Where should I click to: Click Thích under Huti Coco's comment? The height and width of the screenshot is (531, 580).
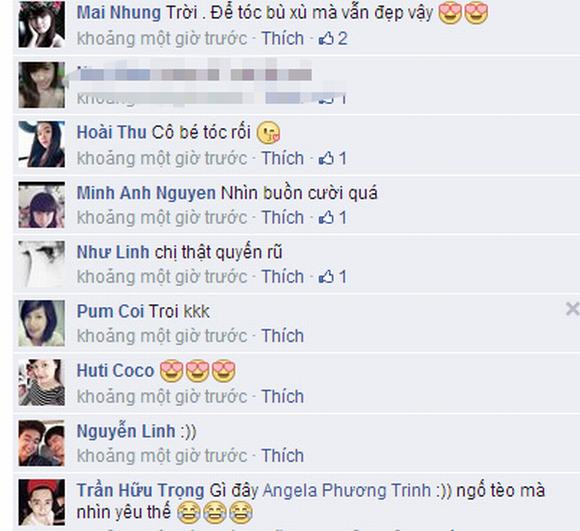click(283, 396)
